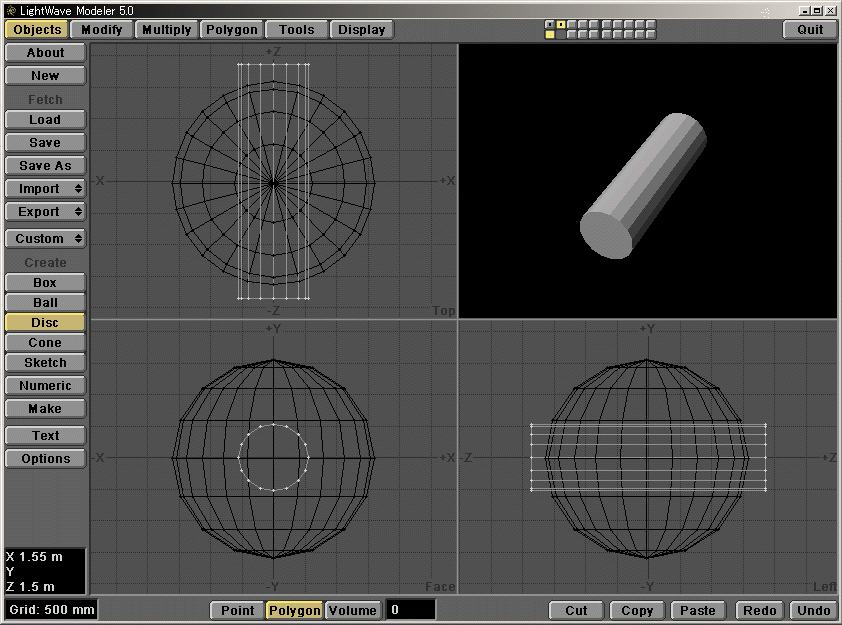
Task: Open the Import format dropdown
Action: pyautogui.click(x=44, y=188)
